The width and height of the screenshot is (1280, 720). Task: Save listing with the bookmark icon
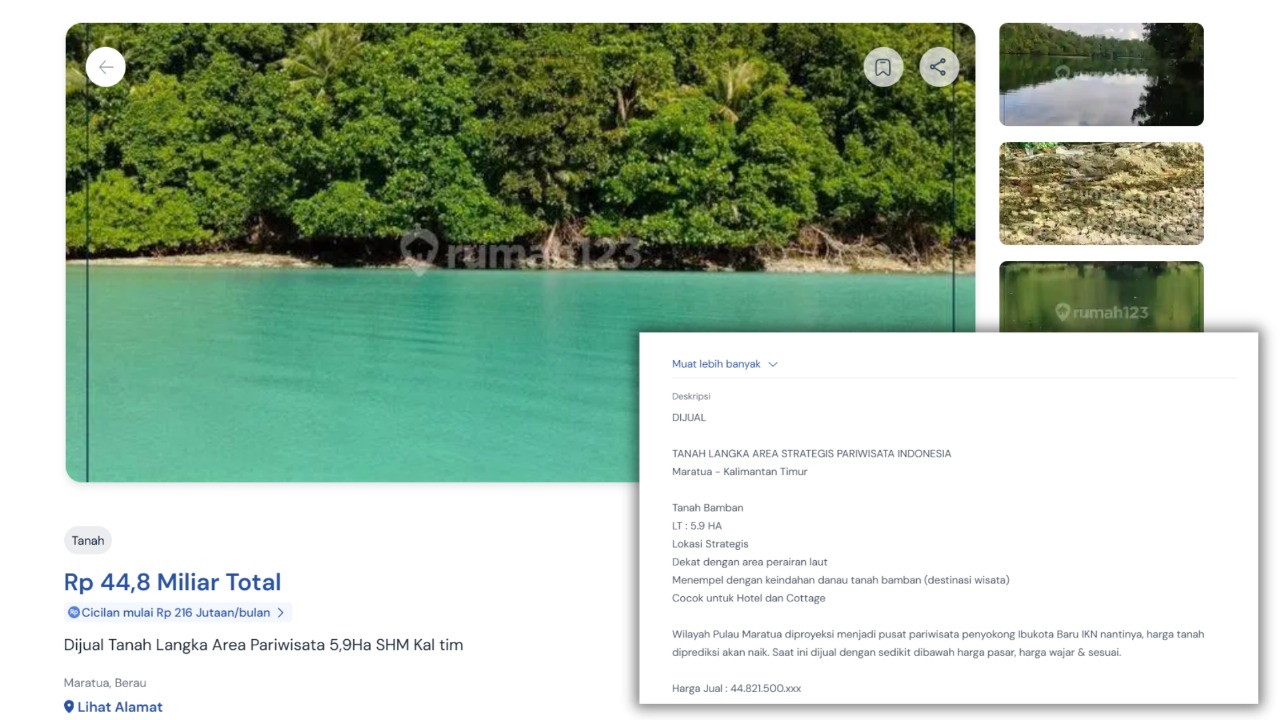883,67
